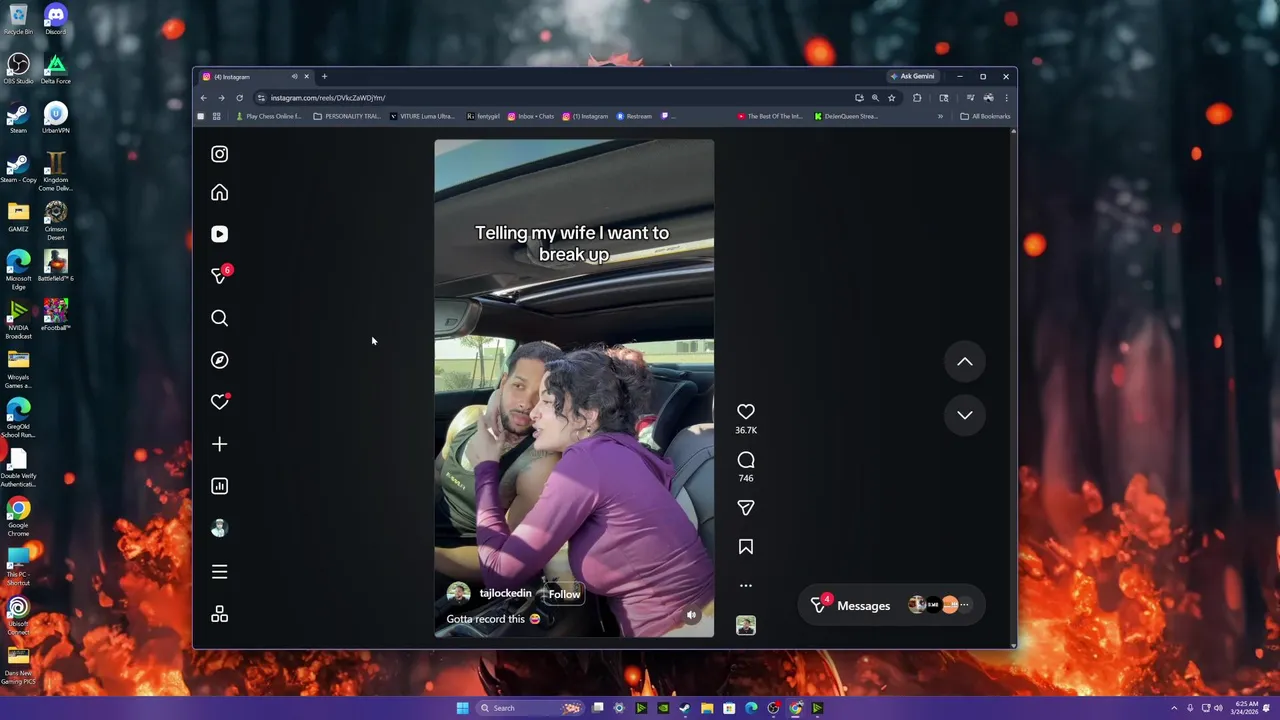Follow the tajlockedin account
Screen dimensions: 1280x720
[x=564, y=594]
